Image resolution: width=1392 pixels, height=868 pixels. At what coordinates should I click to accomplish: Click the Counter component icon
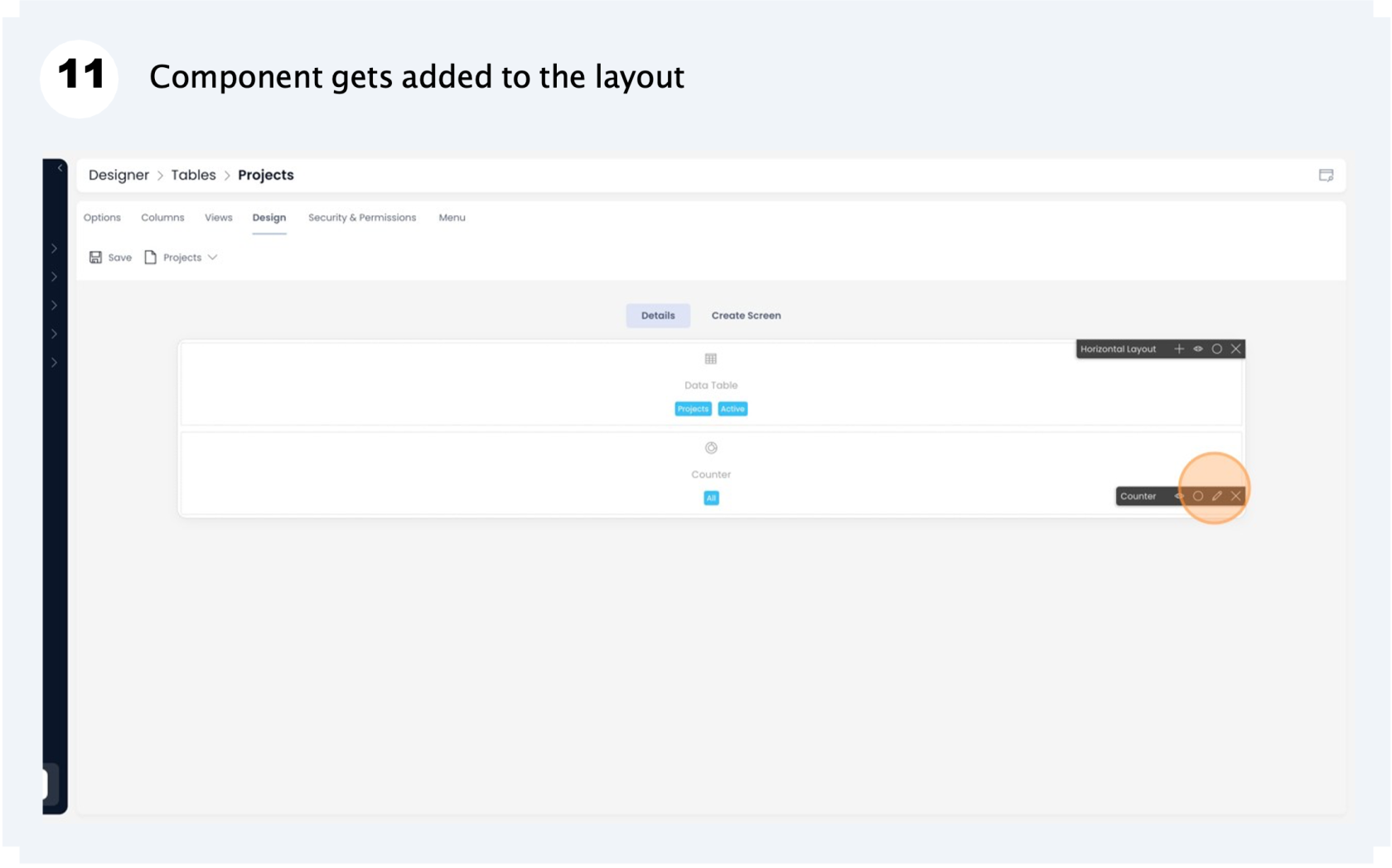pyautogui.click(x=711, y=447)
